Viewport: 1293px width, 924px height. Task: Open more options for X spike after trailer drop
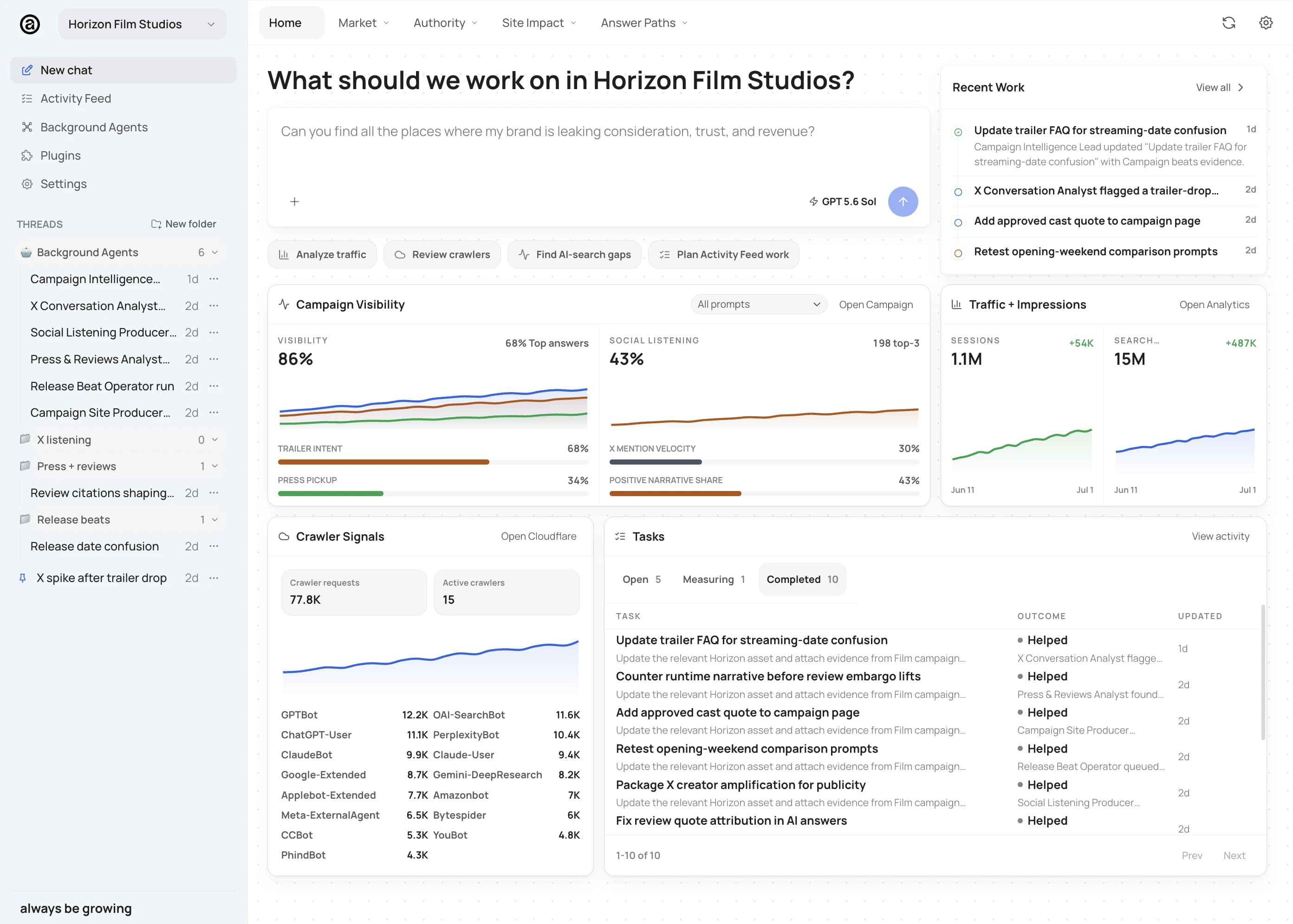(x=214, y=578)
